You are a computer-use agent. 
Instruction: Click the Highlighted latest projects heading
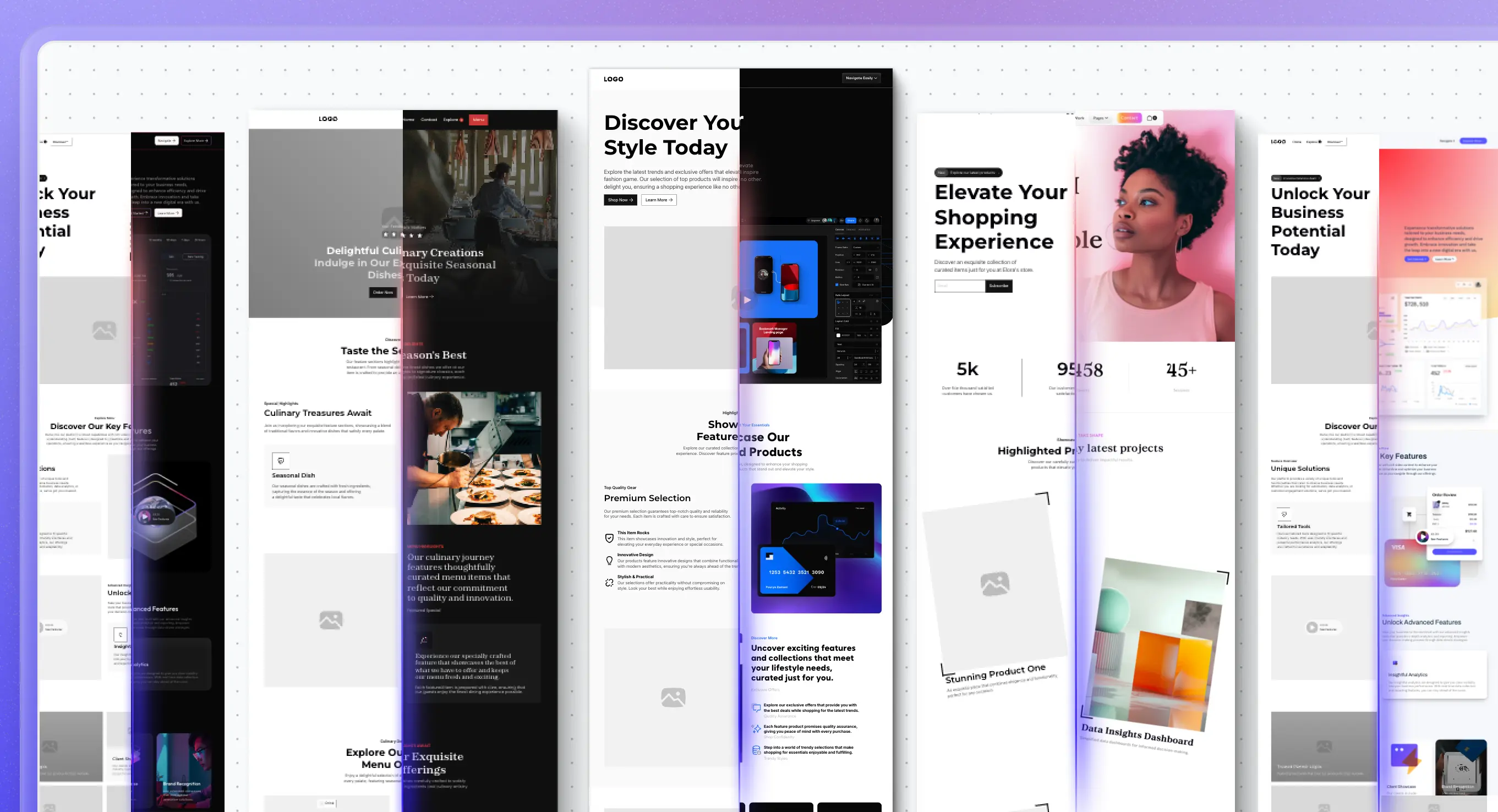[1080, 449]
